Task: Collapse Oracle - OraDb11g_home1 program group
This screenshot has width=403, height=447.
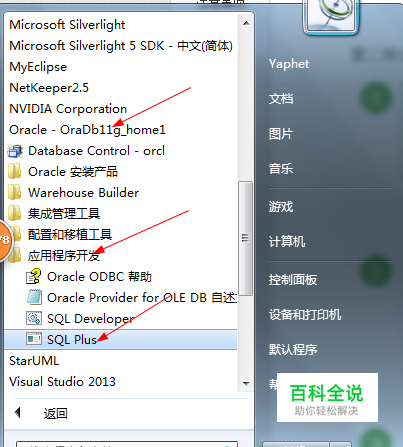Action: click(87, 130)
